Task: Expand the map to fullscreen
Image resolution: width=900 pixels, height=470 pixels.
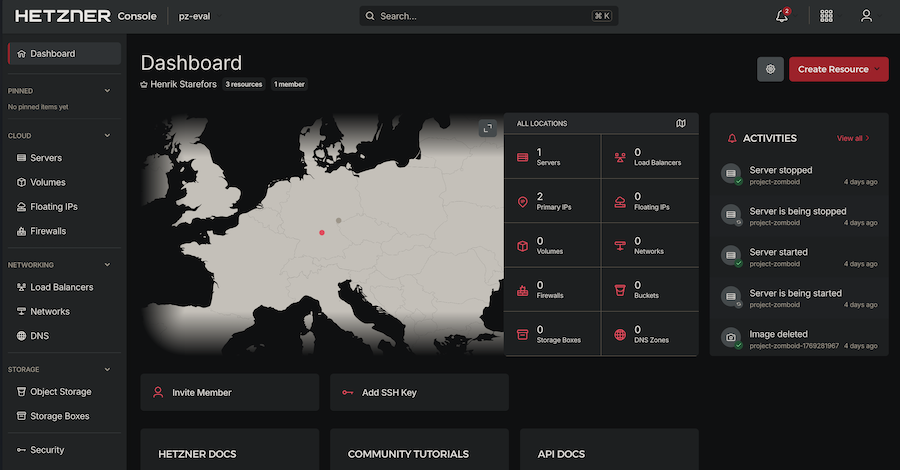Action: click(487, 128)
